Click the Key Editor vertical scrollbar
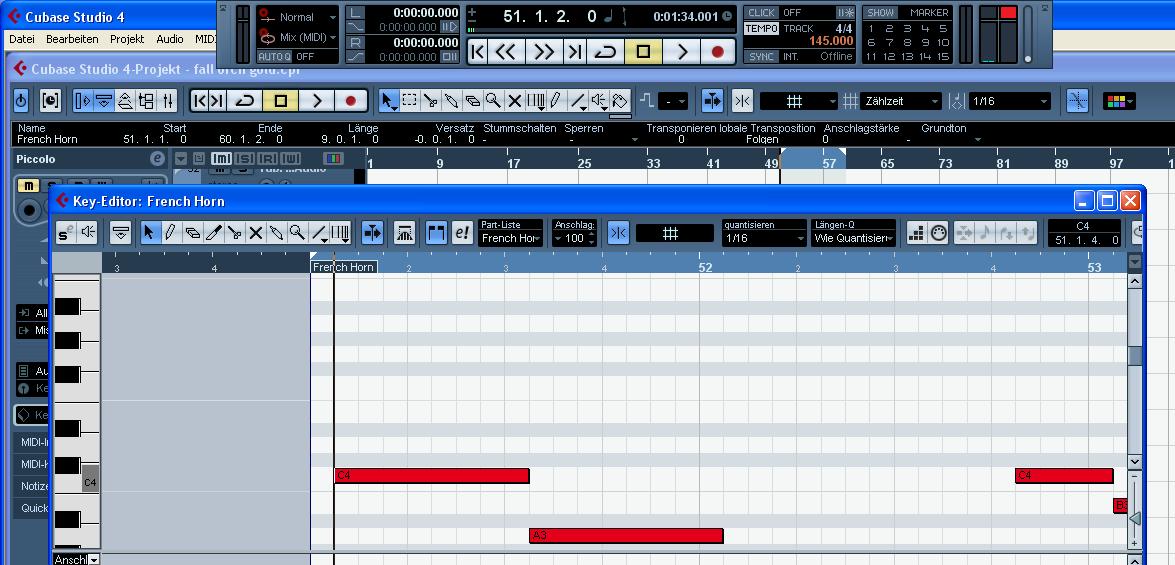 [x=1135, y=372]
